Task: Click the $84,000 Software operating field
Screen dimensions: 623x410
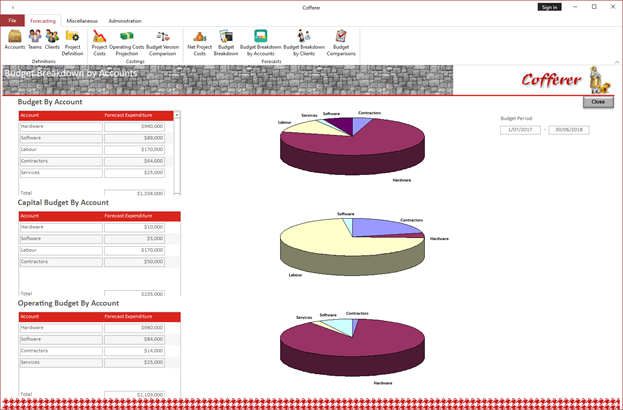Action: click(x=134, y=340)
